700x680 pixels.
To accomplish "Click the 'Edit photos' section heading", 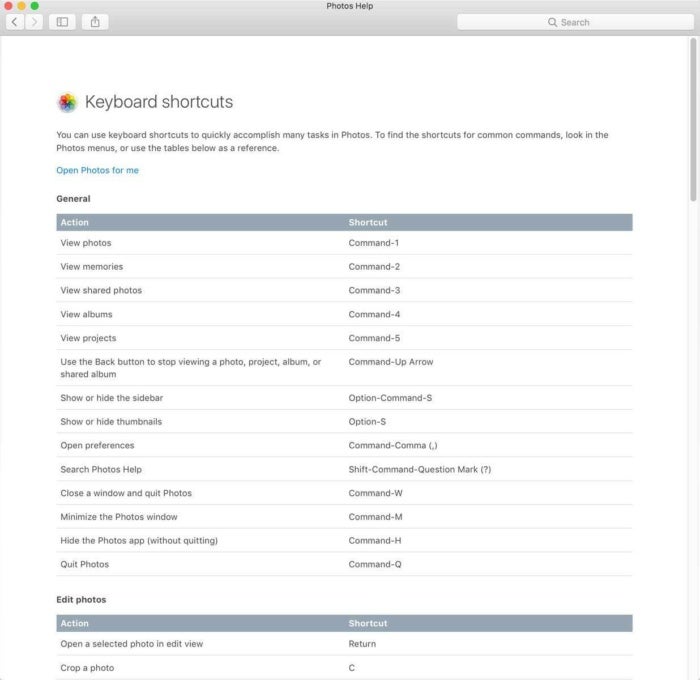I will tap(81, 600).
